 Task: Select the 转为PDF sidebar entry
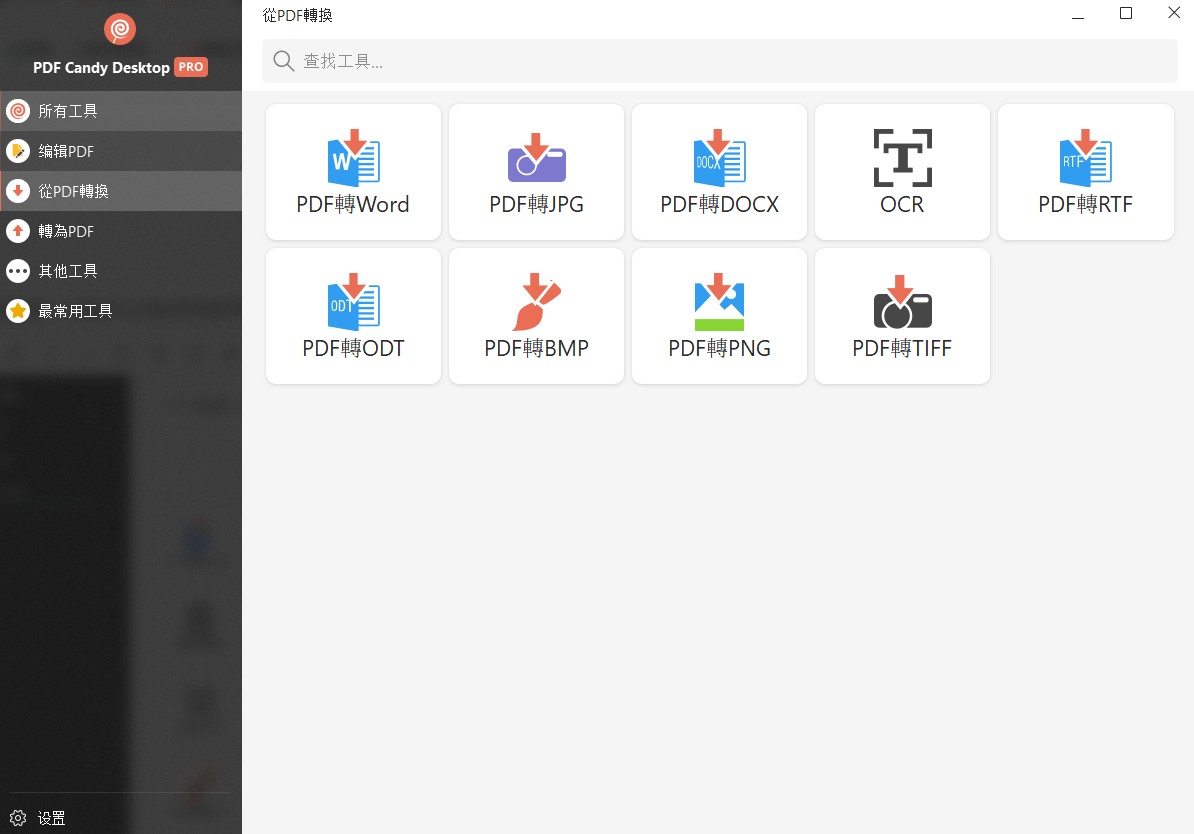[x=64, y=231]
